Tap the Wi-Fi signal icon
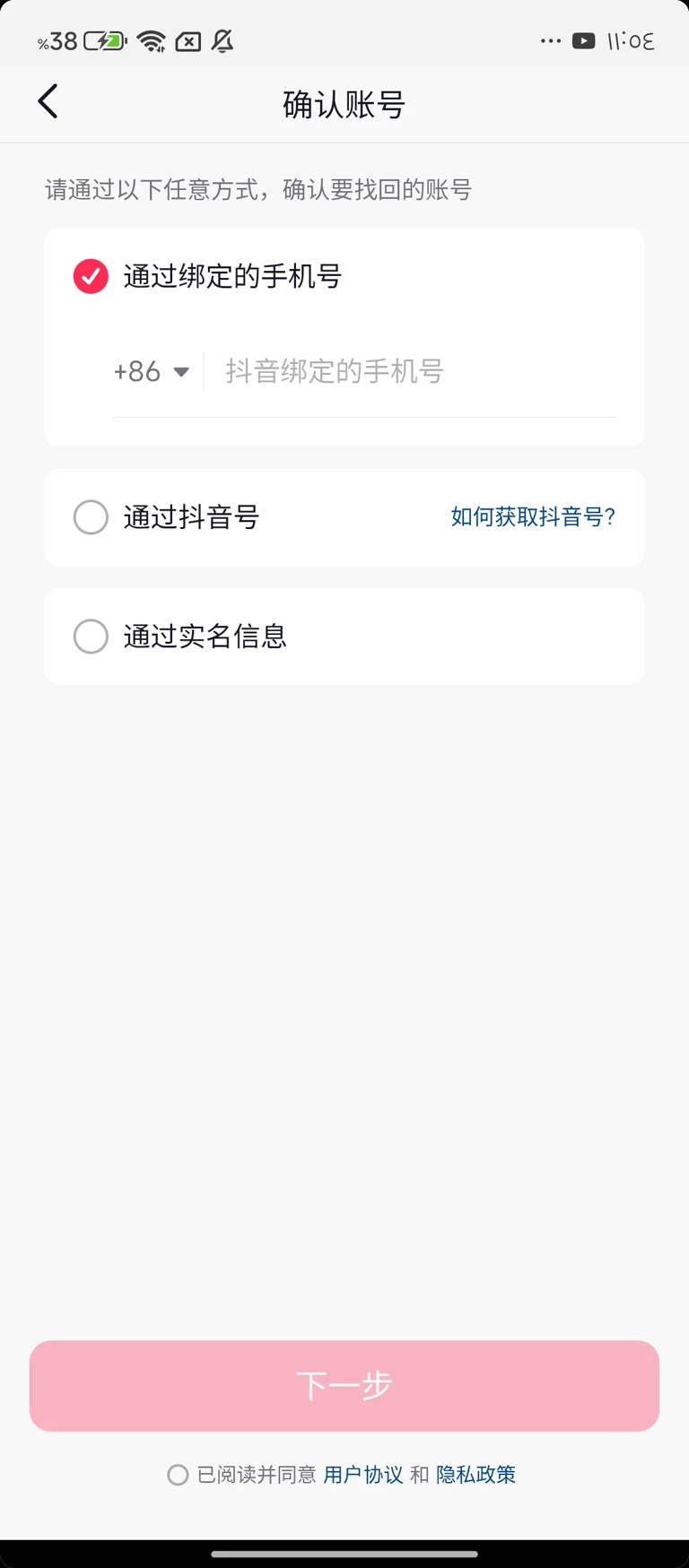Viewport: 689px width, 1568px height. coord(152,41)
